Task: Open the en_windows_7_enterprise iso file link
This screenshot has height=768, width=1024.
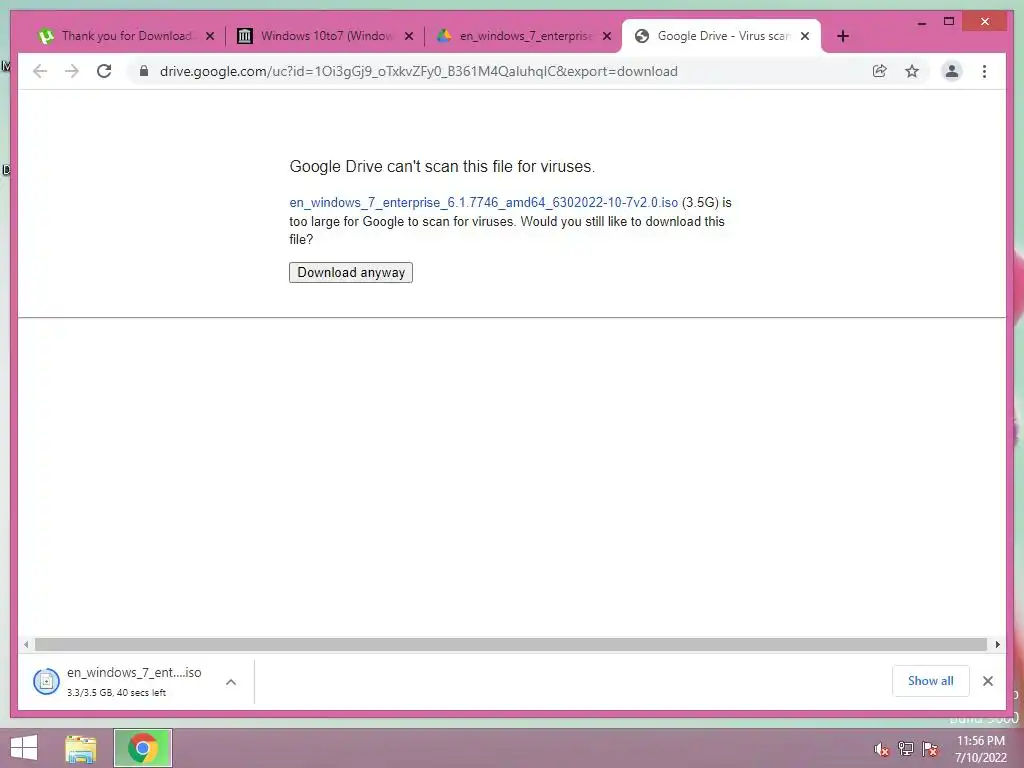Action: (x=483, y=202)
